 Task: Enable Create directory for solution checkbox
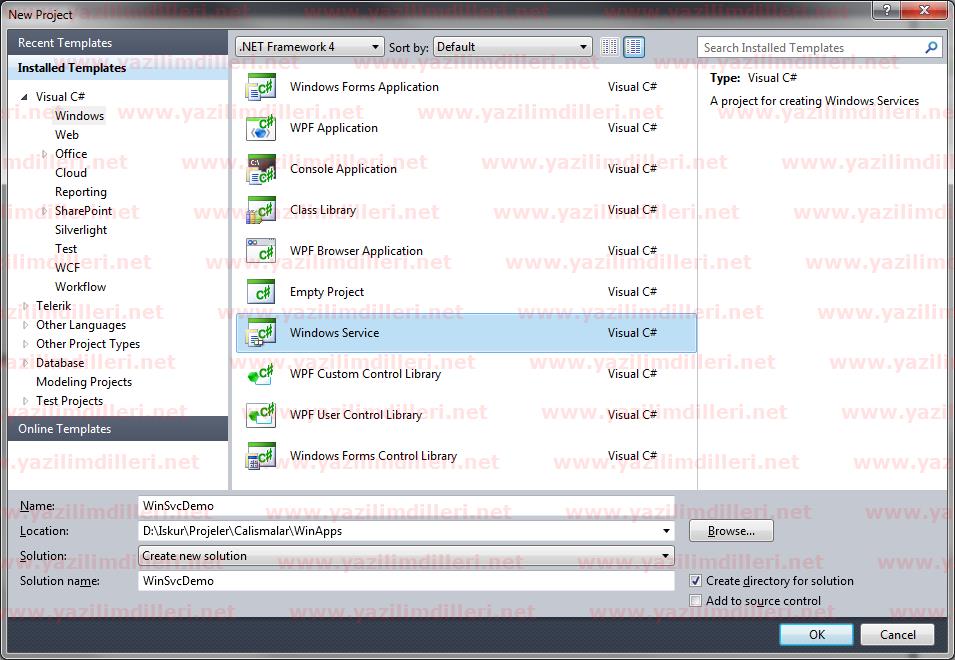(x=696, y=581)
